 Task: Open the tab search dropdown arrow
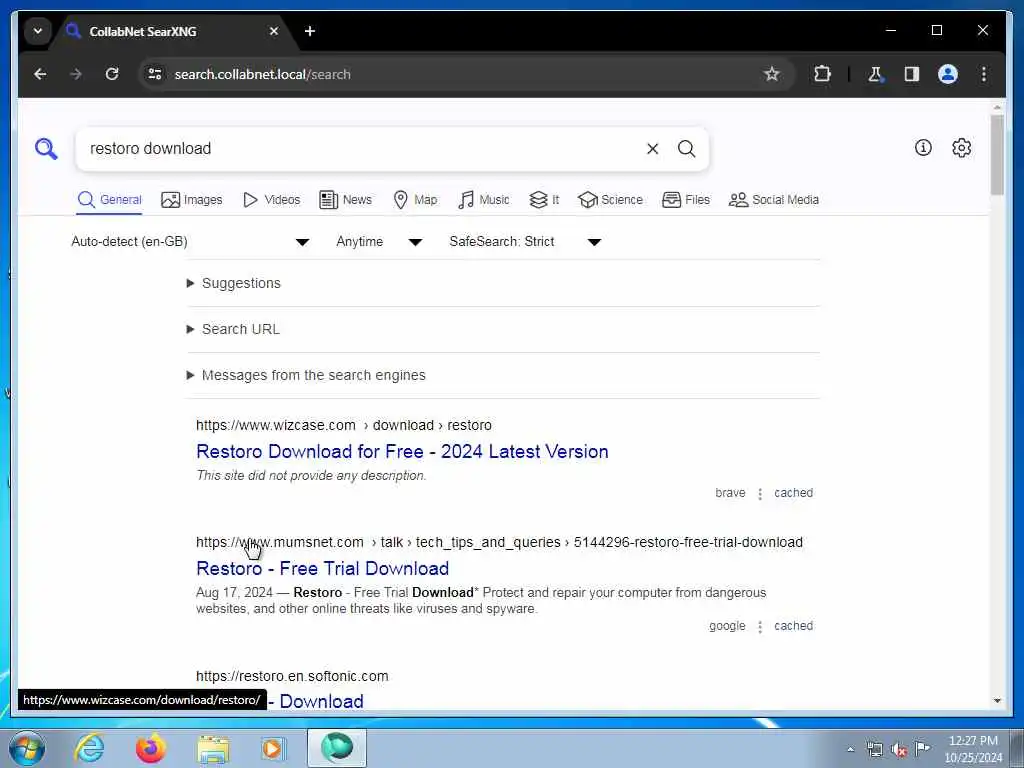coord(38,31)
